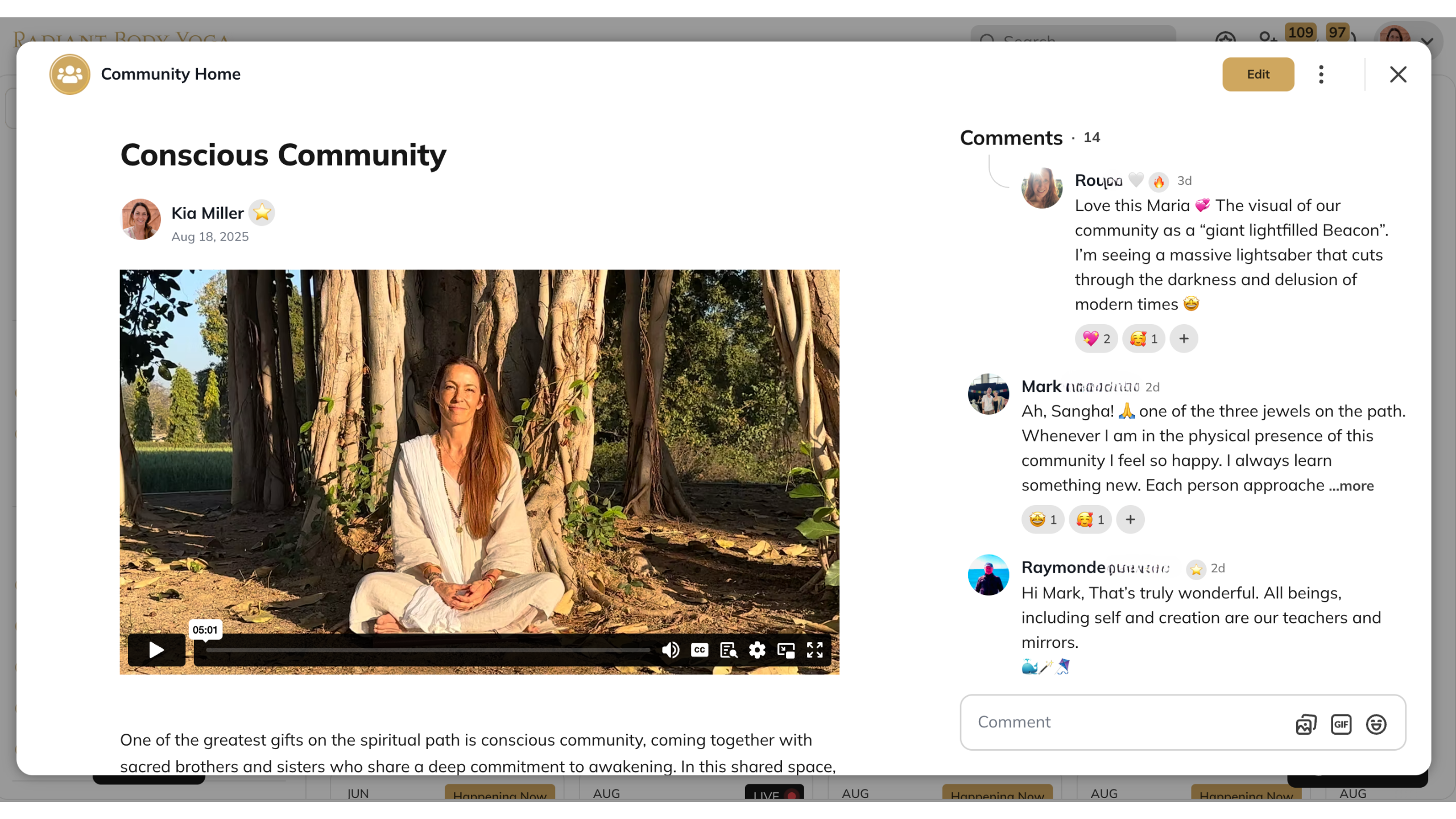1456x819 pixels.
Task: Expand Mark's comment with ...more
Action: (1351, 486)
